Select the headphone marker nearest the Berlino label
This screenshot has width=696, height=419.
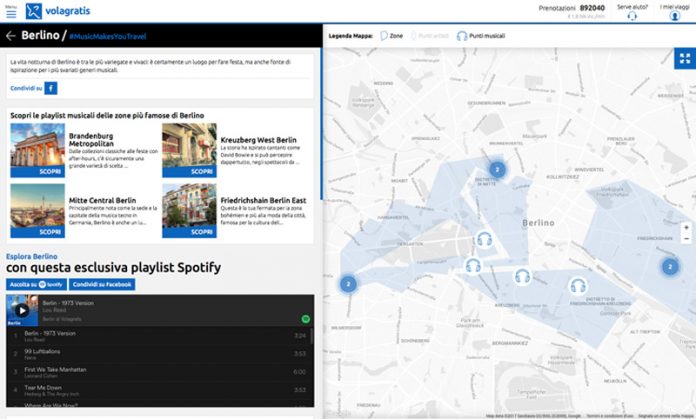pos(484,240)
